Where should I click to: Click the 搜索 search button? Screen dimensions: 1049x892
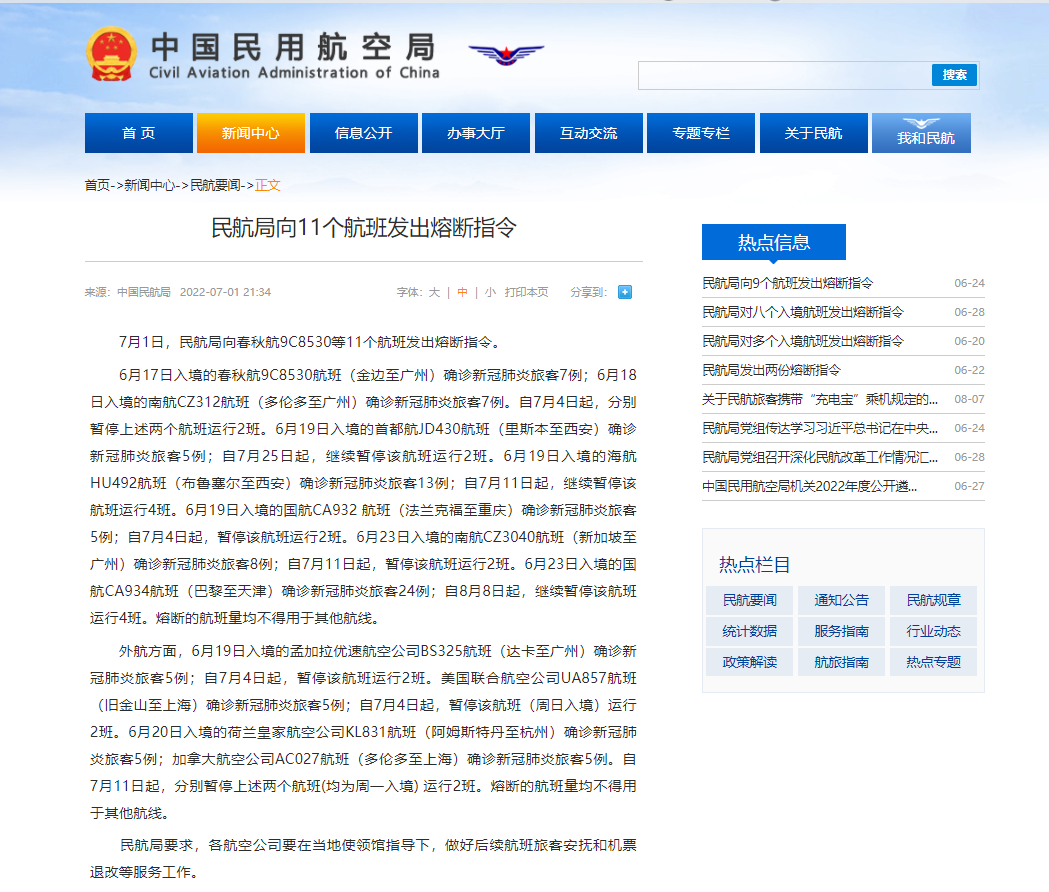click(954, 74)
